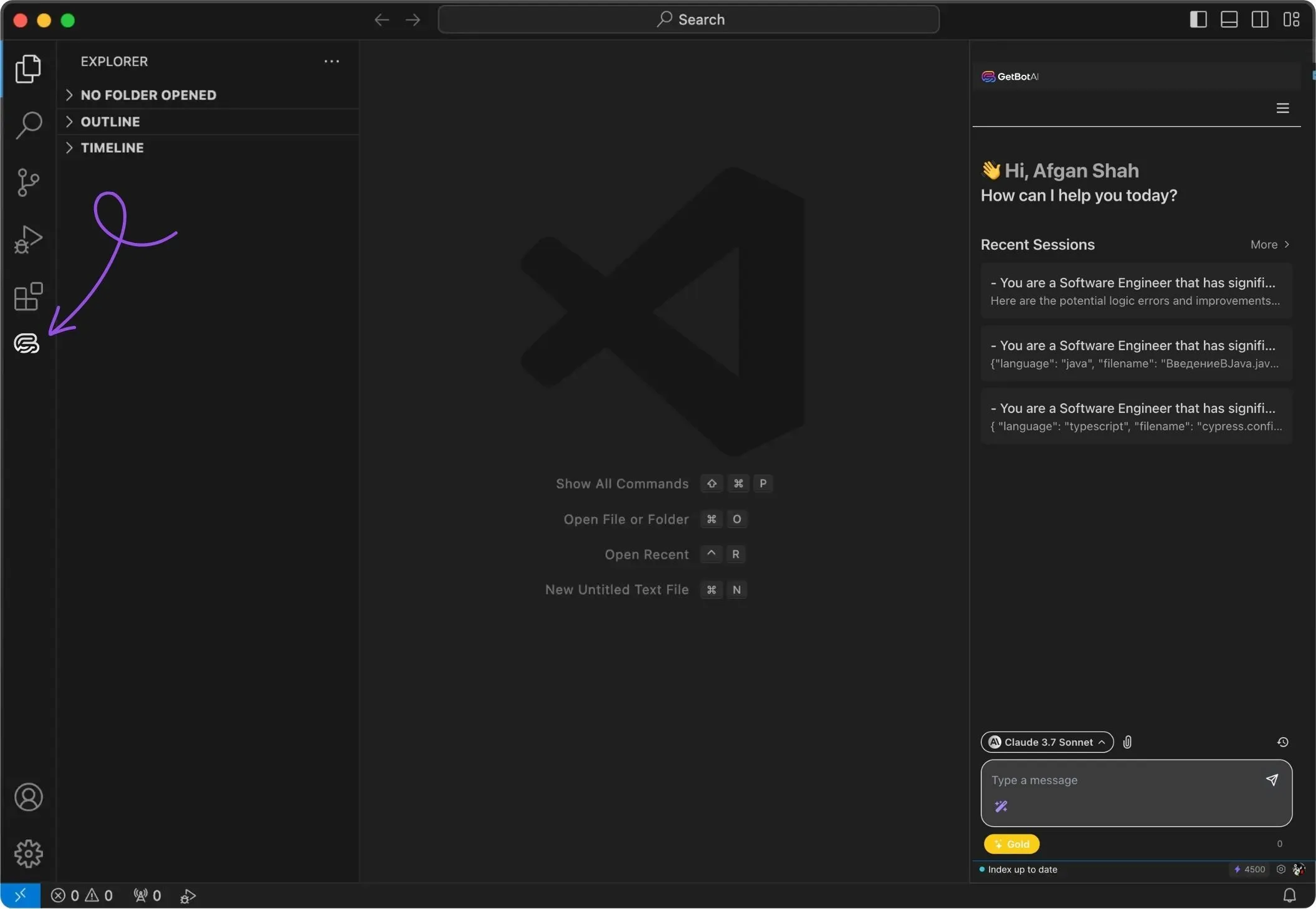Image resolution: width=1316 pixels, height=909 pixels.
Task: Click the Gold plan badge
Action: click(x=1011, y=844)
